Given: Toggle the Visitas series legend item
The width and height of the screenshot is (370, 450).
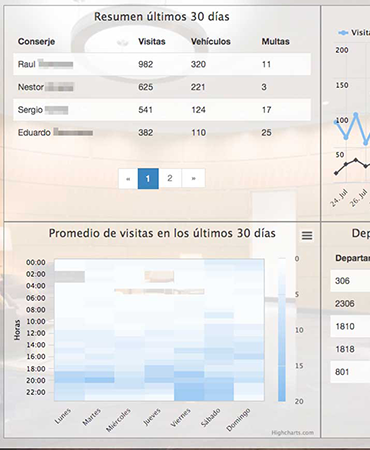Looking at the screenshot, I should tap(354, 32).
